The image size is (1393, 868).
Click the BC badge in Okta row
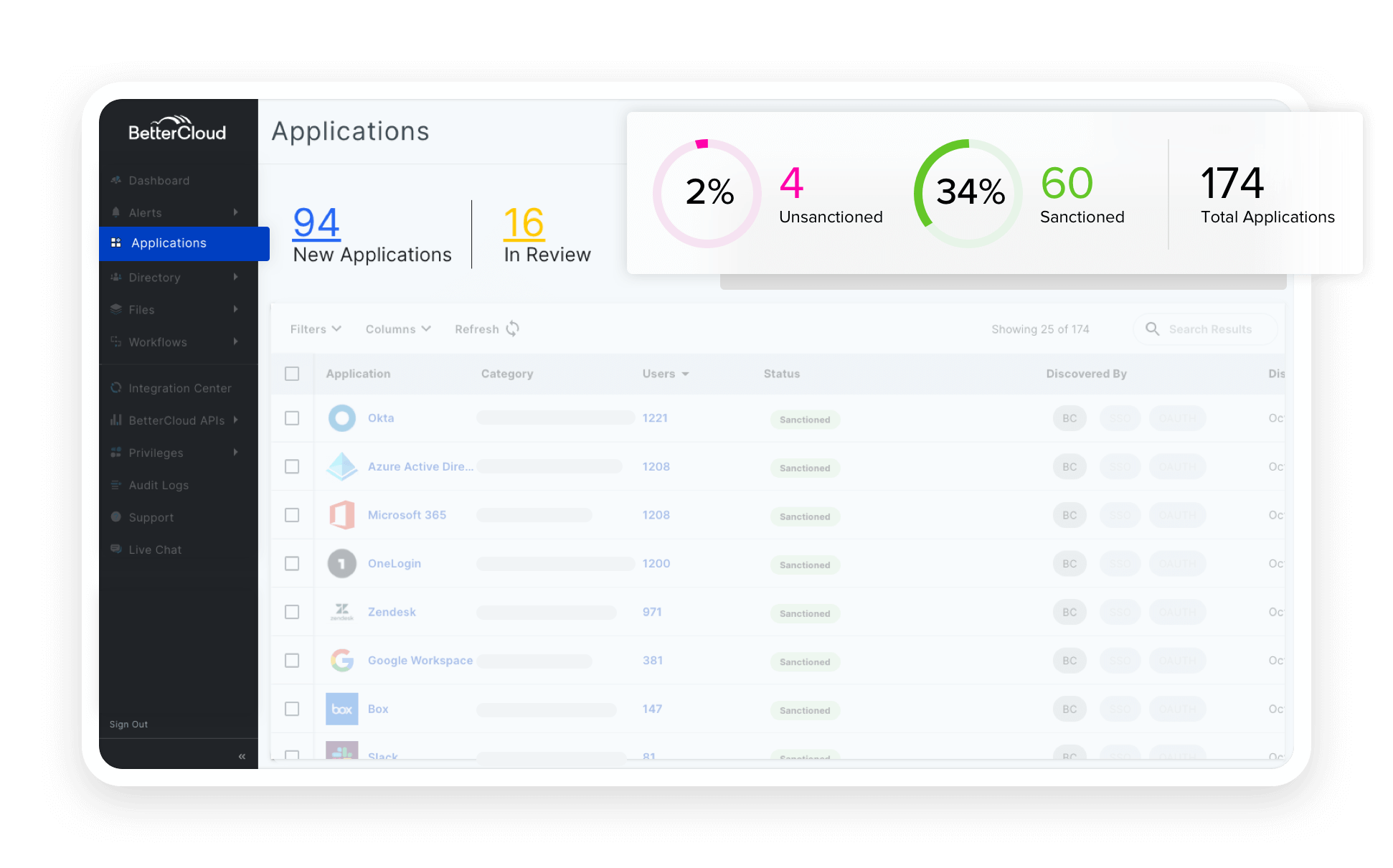[x=1069, y=418]
